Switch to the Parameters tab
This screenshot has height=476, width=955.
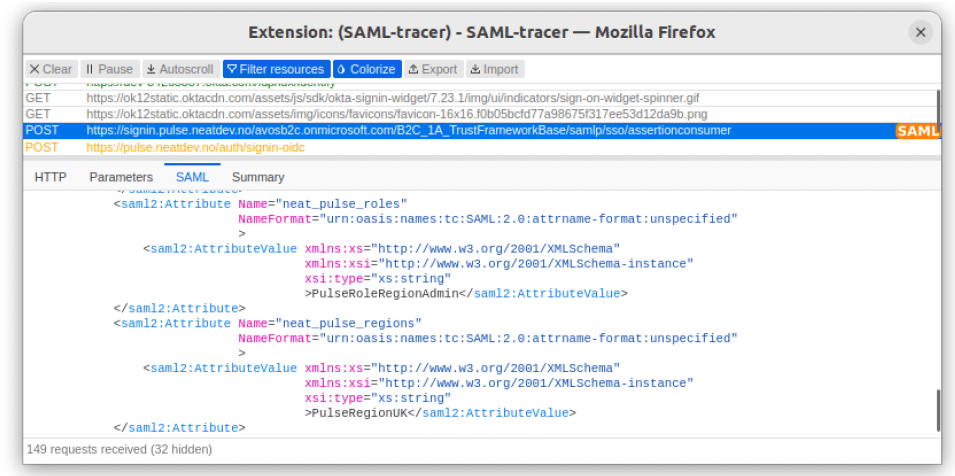click(x=121, y=177)
